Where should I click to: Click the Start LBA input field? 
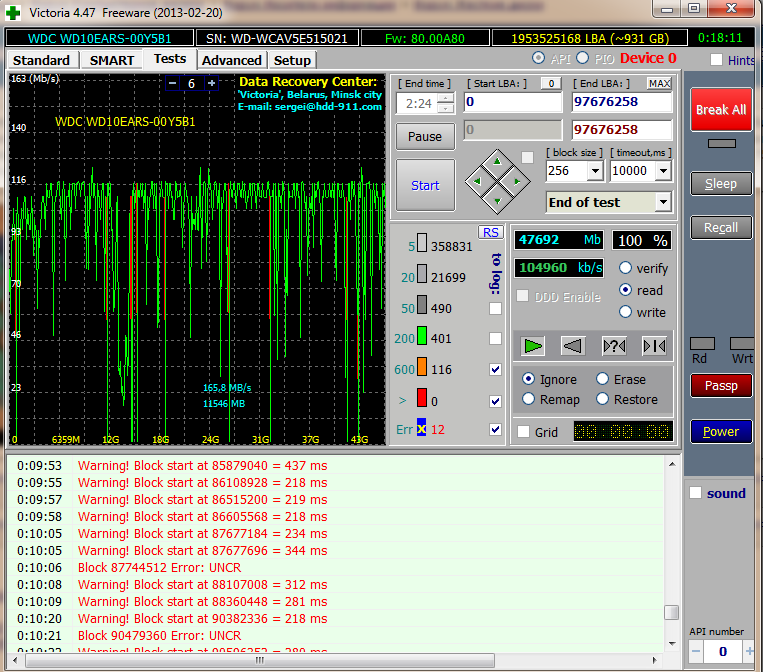coord(512,102)
